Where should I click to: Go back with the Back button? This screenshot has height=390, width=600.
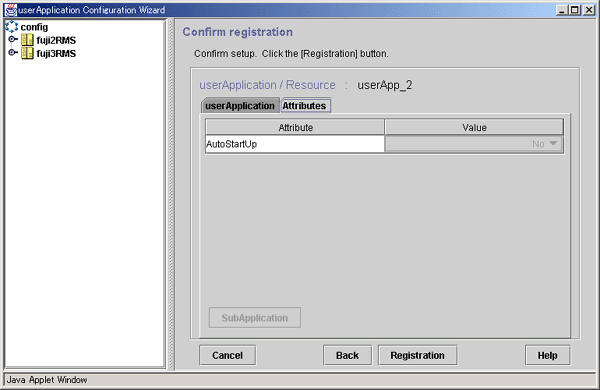347,355
